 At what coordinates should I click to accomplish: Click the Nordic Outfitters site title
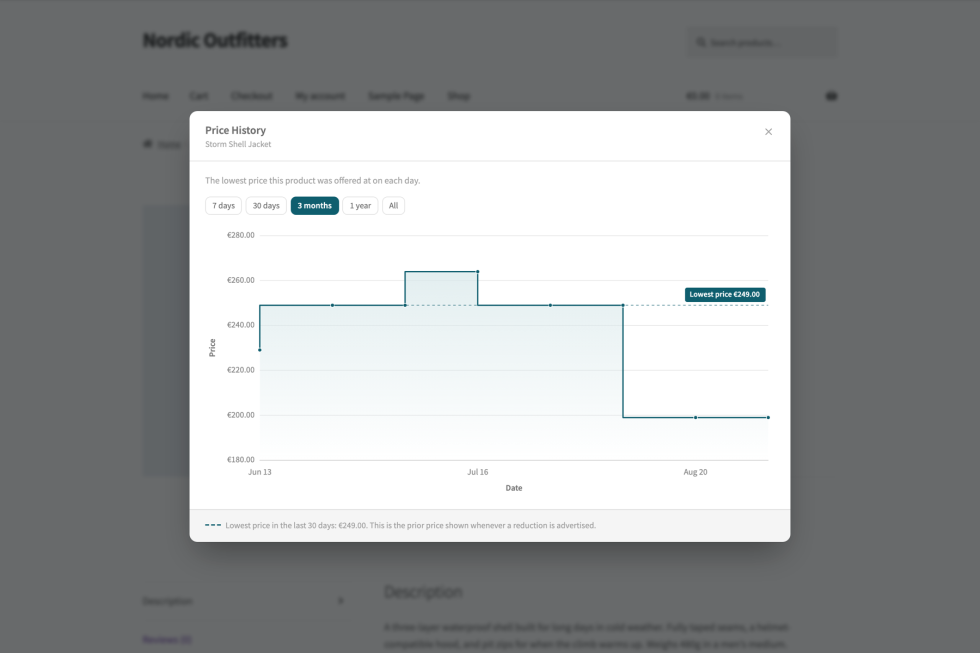point(215,41)
